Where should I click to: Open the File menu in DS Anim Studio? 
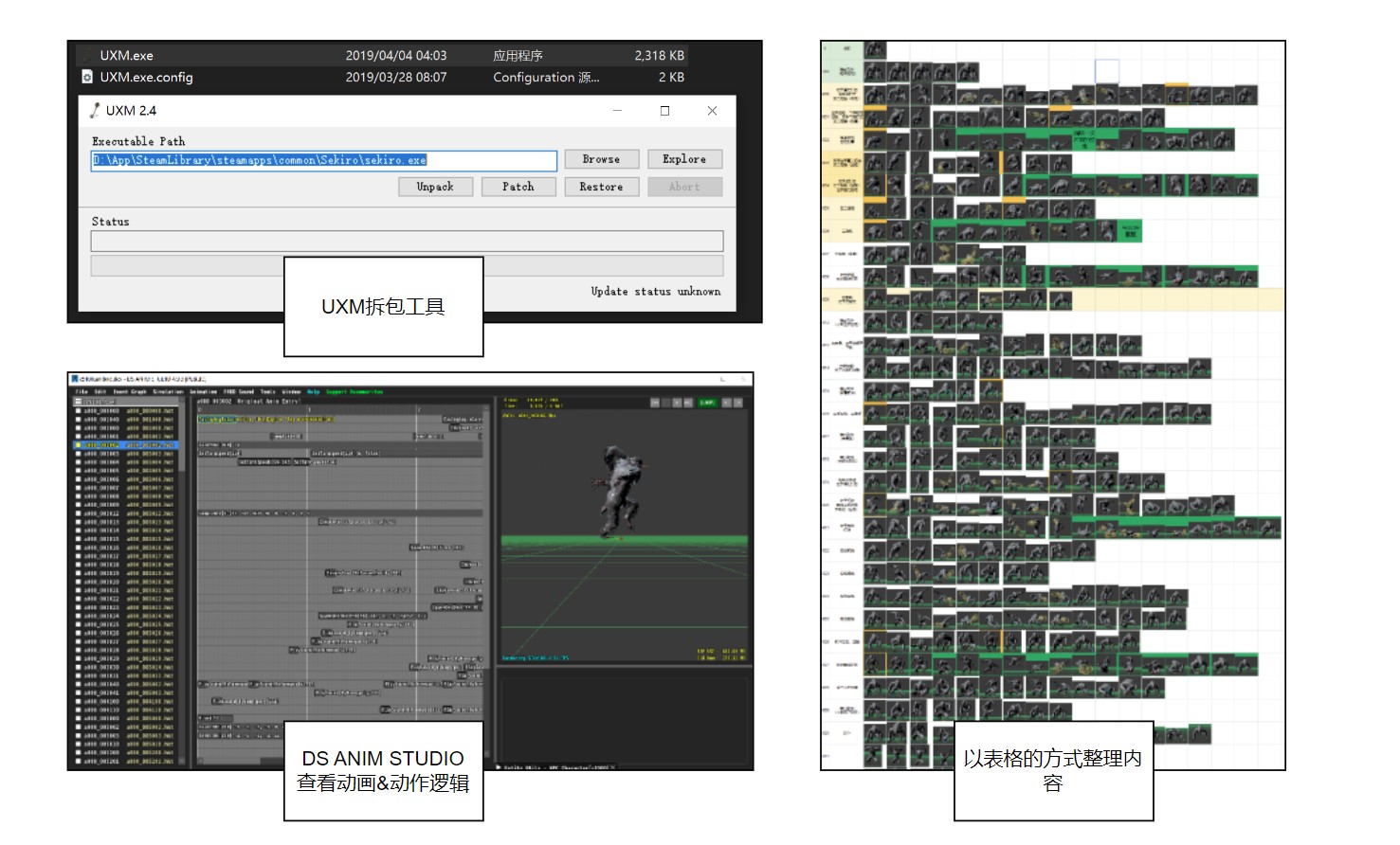(x=82, y=391)
